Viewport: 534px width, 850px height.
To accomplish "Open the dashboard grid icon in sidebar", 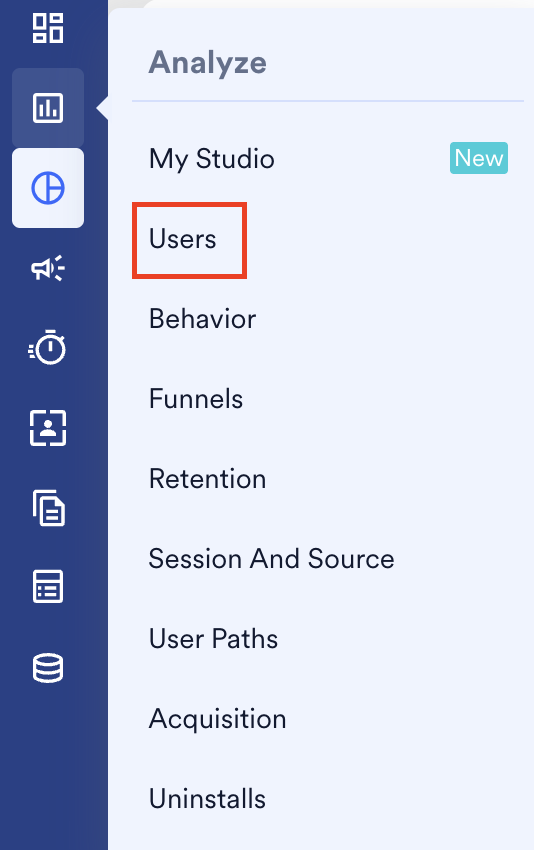I will 48,28.
